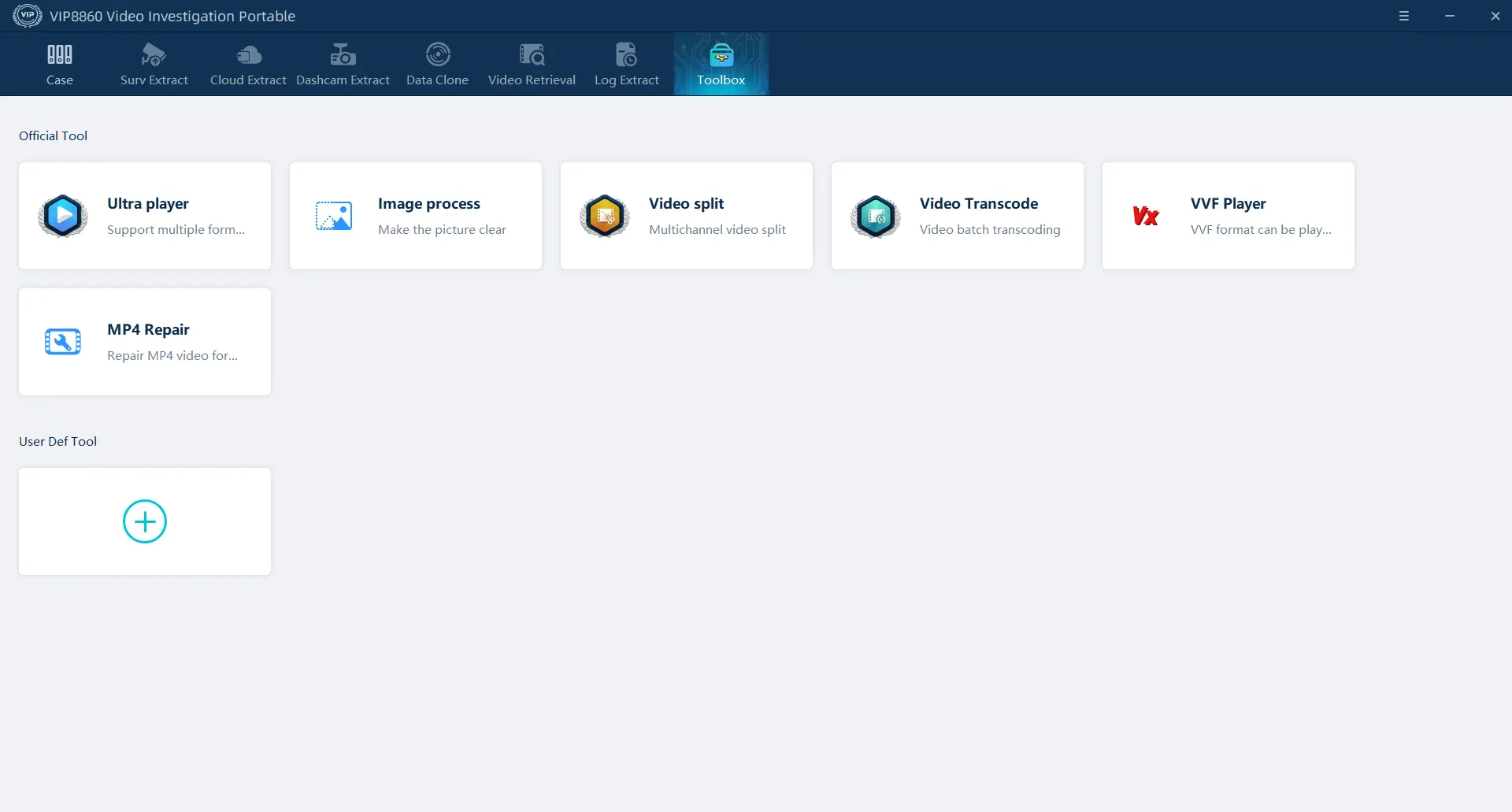Select the Data Clone icon
This screenshot has width=1512, height=812.
click(437, 54)
